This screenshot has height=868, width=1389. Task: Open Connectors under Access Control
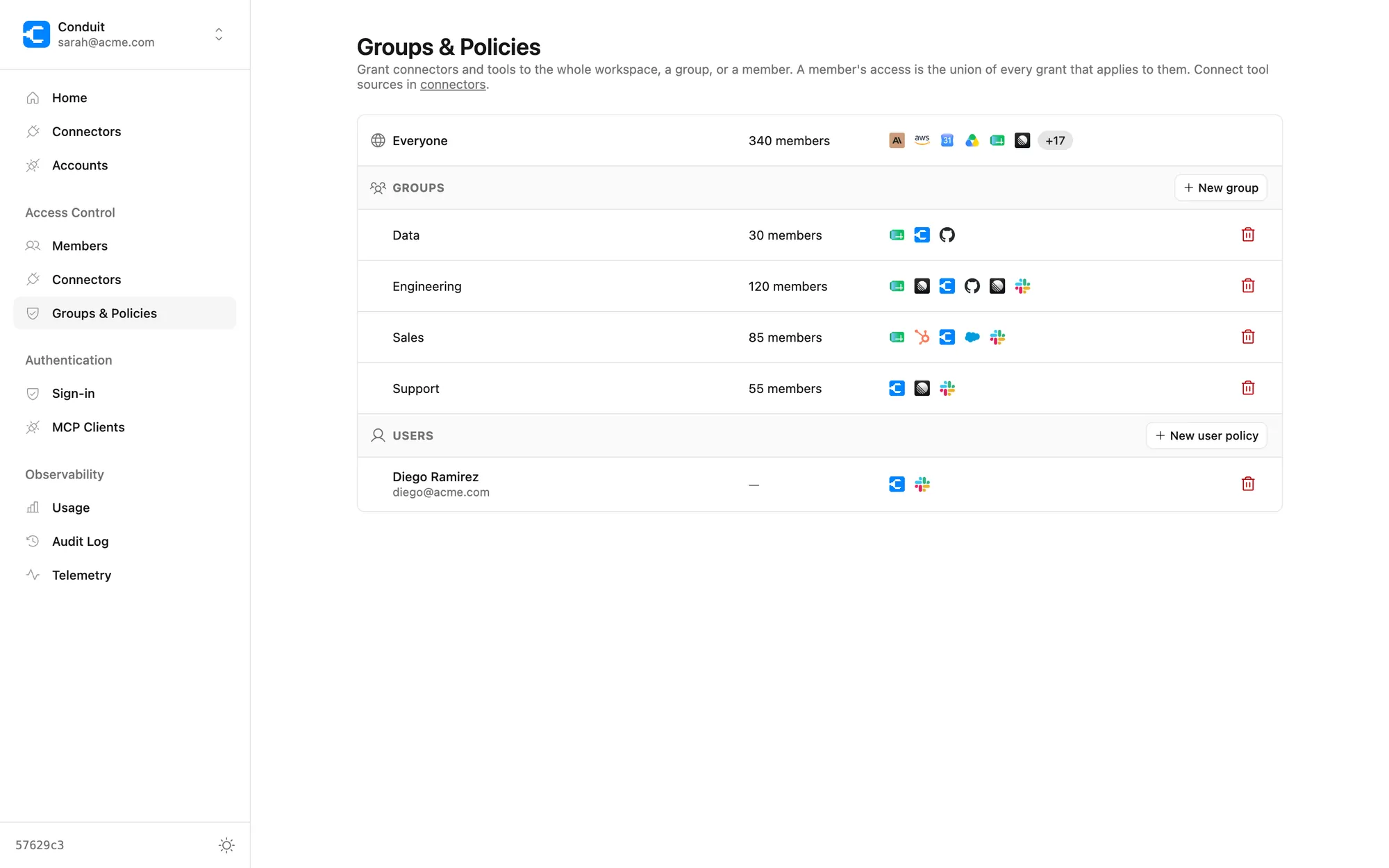(x=125, y=279)
